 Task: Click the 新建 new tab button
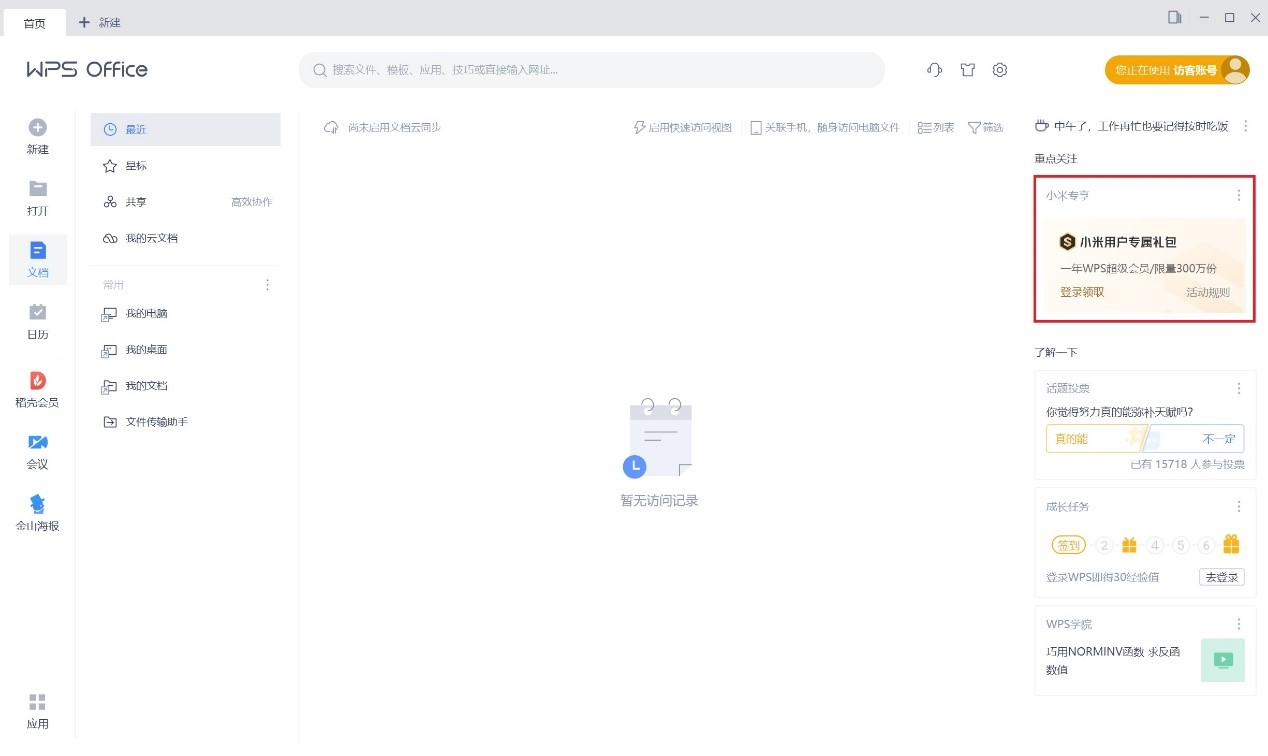point(99,22)
